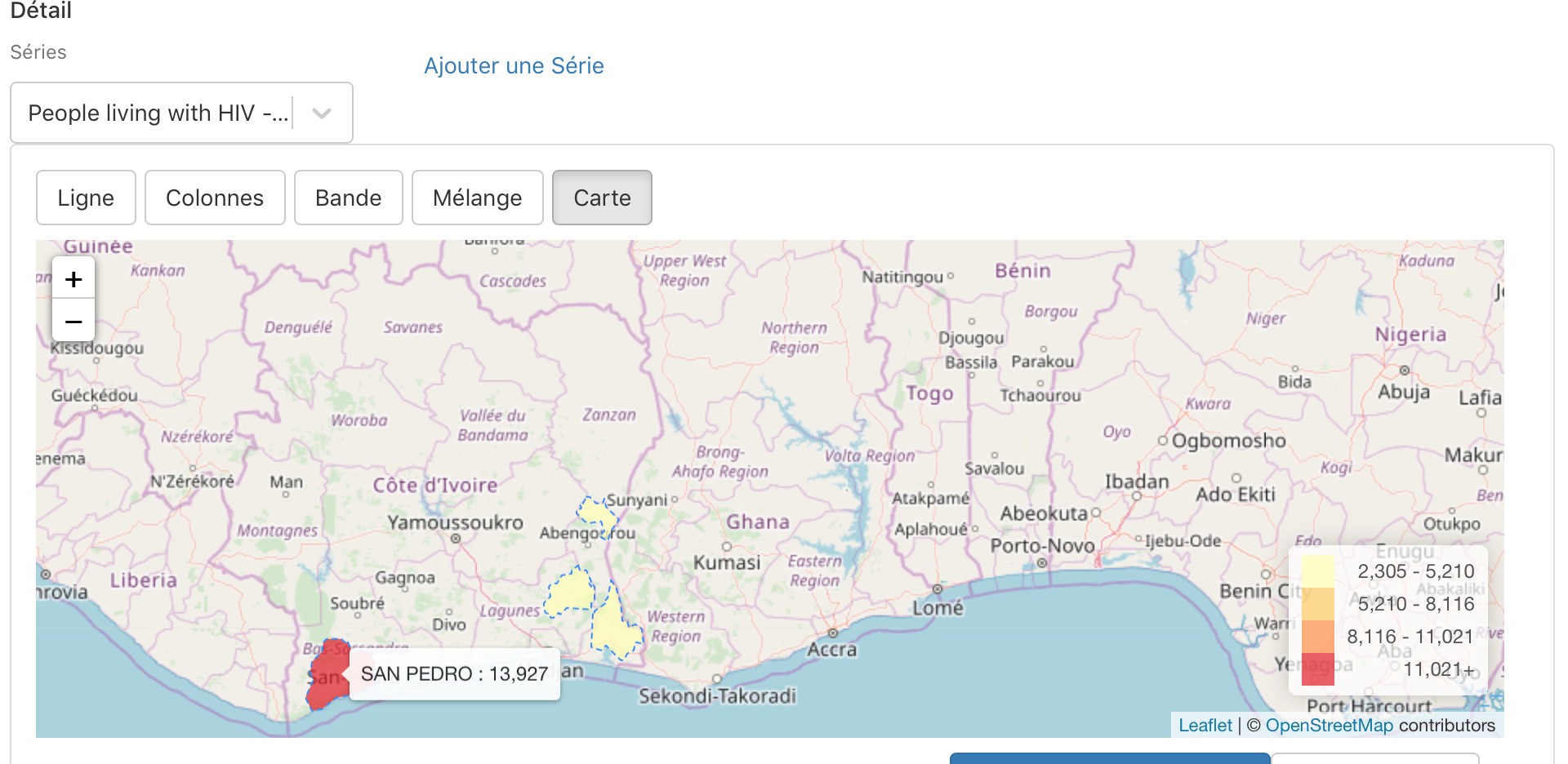
Task: Select the Mélange chart type
Action: [478, 198]
